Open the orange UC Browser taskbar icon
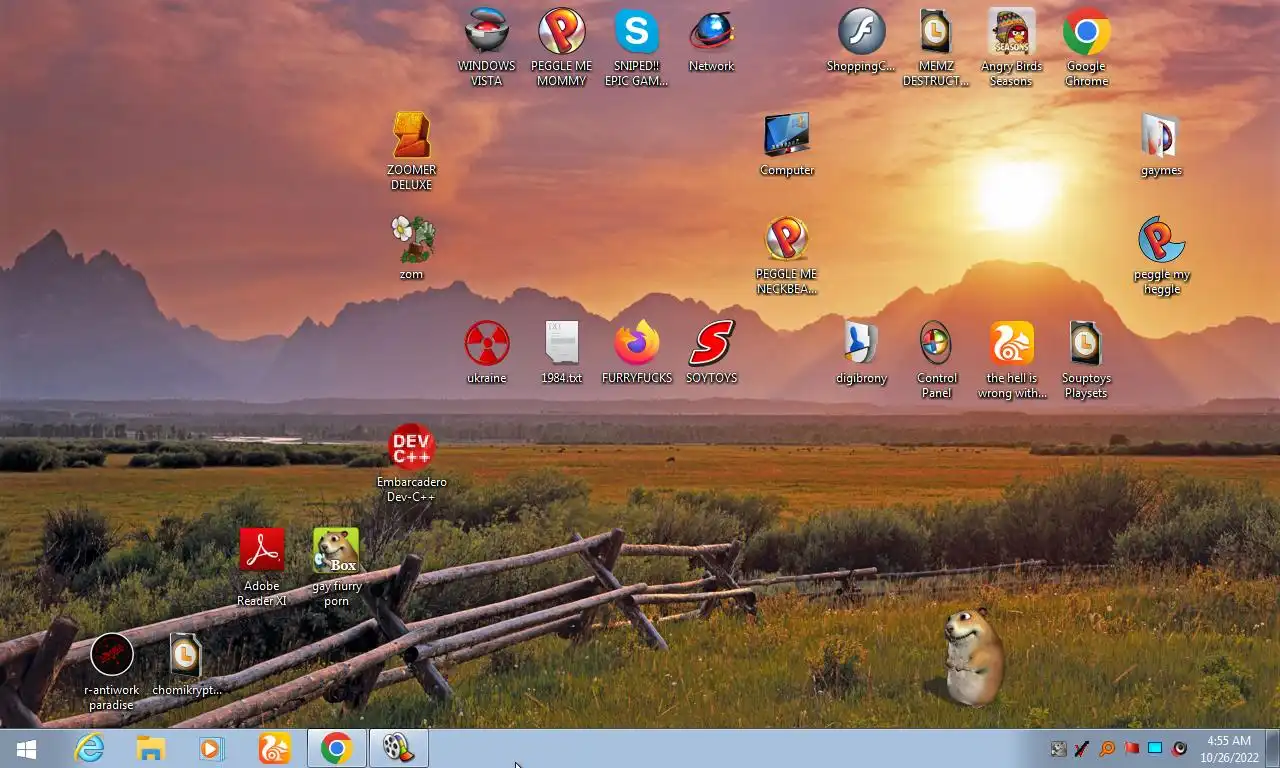Screen dimensions: 1280x768 274,748
